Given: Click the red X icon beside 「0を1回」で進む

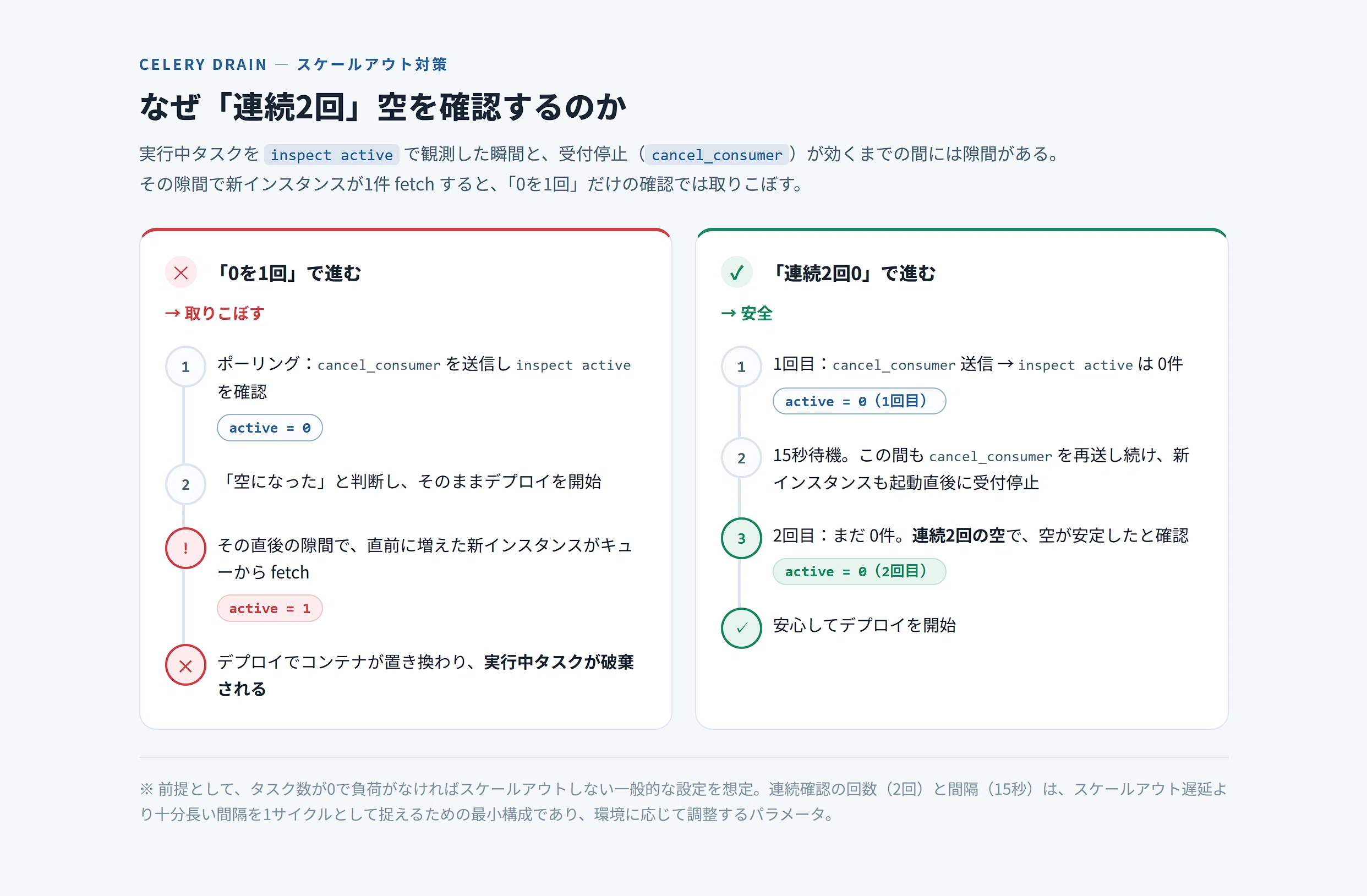Looking at the screenshot, I should pyautogui.click(x=181, y=272).
